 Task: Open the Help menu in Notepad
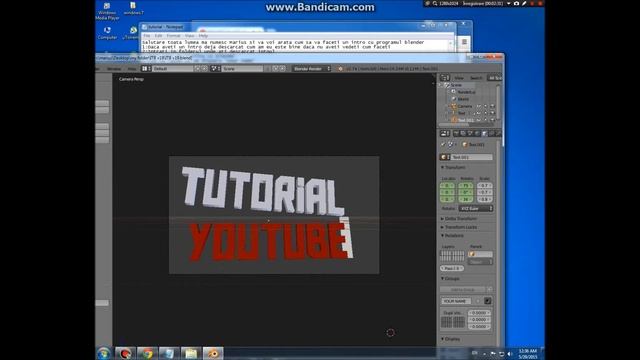(x=203, y=36)
